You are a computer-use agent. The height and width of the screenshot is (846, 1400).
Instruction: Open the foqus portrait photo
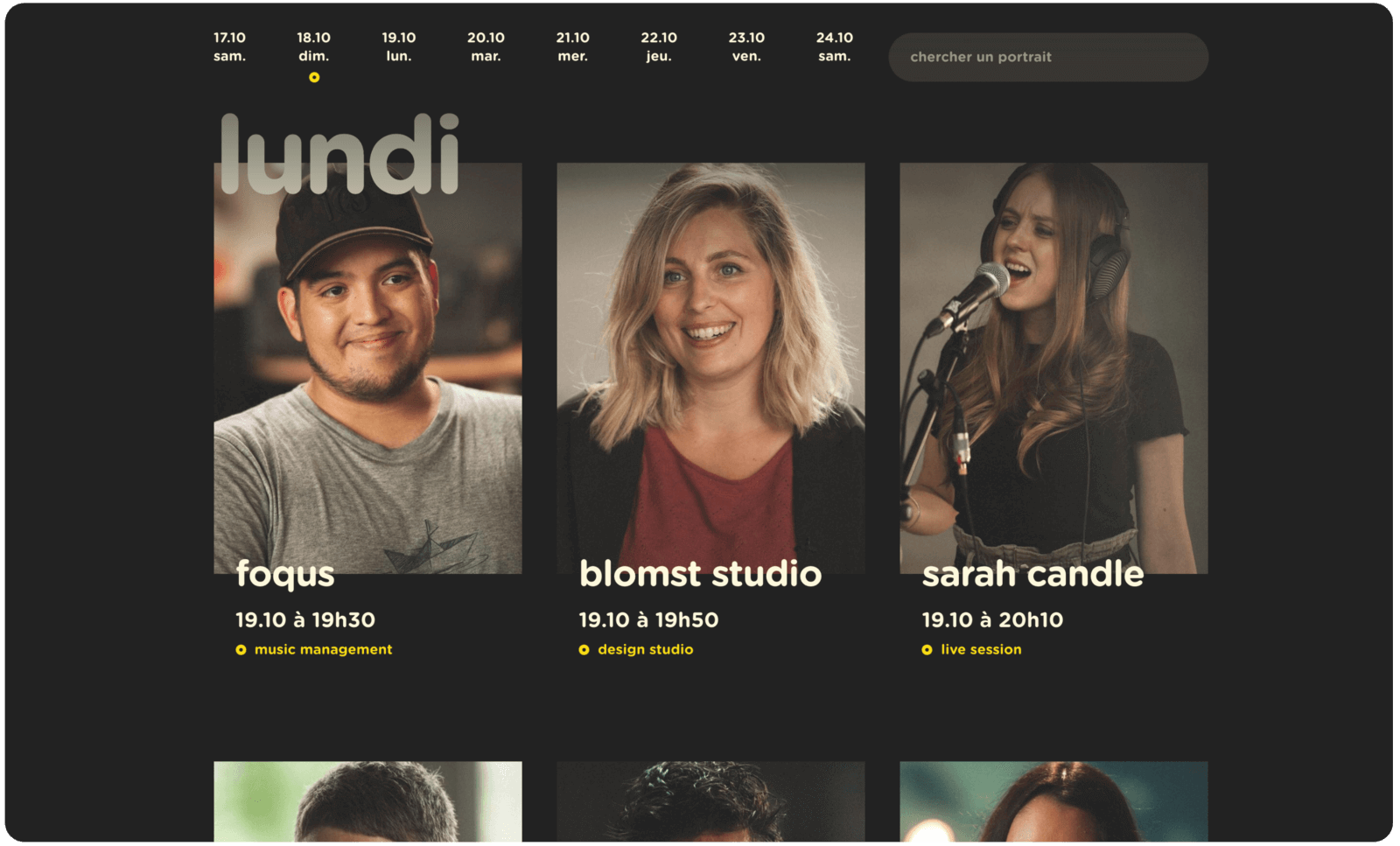[367, 368]
